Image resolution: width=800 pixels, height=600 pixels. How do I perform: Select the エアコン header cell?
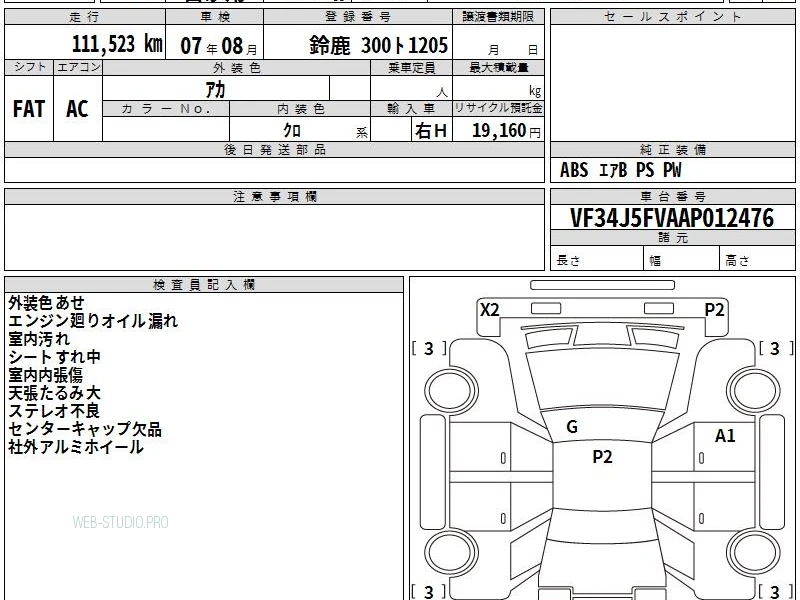[78, 67]
